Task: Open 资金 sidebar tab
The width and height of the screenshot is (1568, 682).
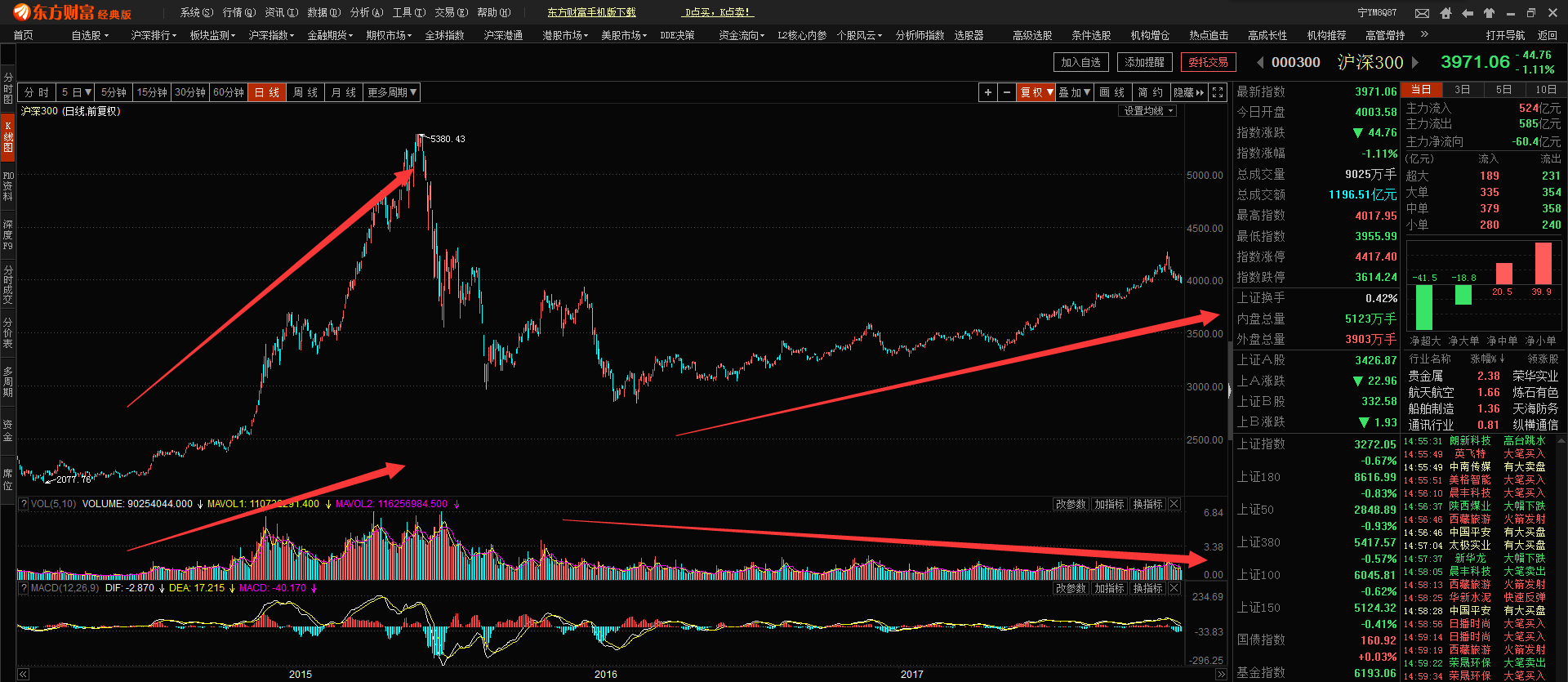Action: 7,430
